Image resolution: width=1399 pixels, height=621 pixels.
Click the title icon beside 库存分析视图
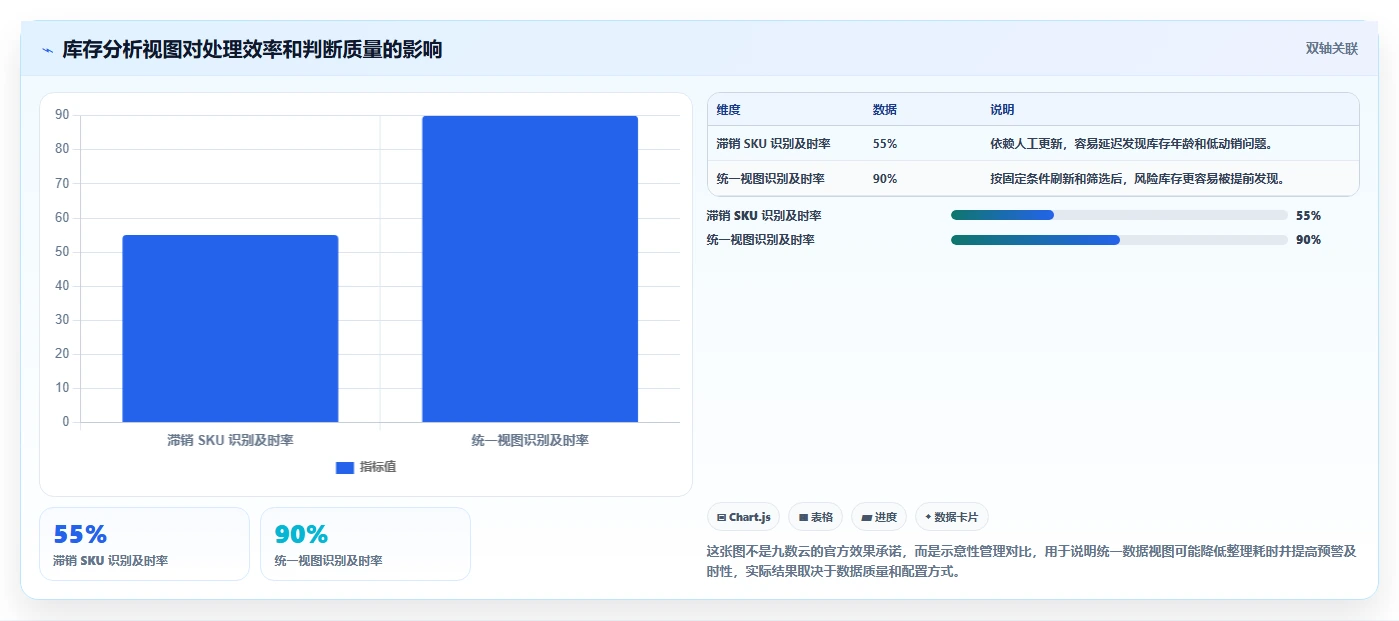47,50
